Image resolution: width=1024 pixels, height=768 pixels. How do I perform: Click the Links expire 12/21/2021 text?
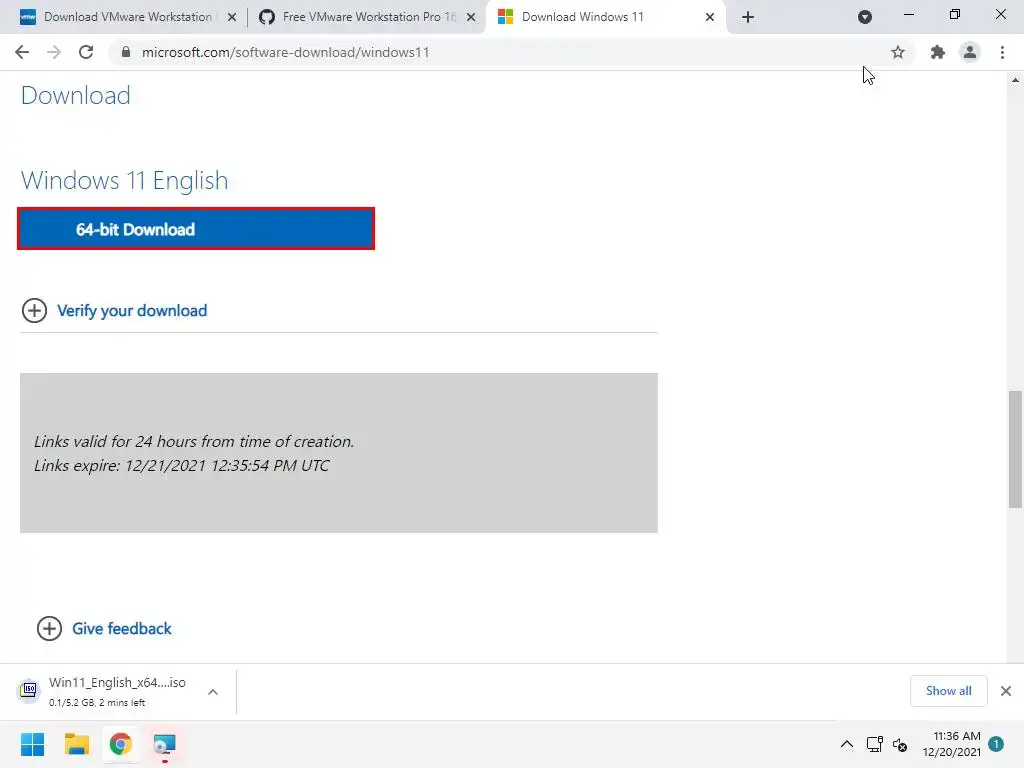182,466
